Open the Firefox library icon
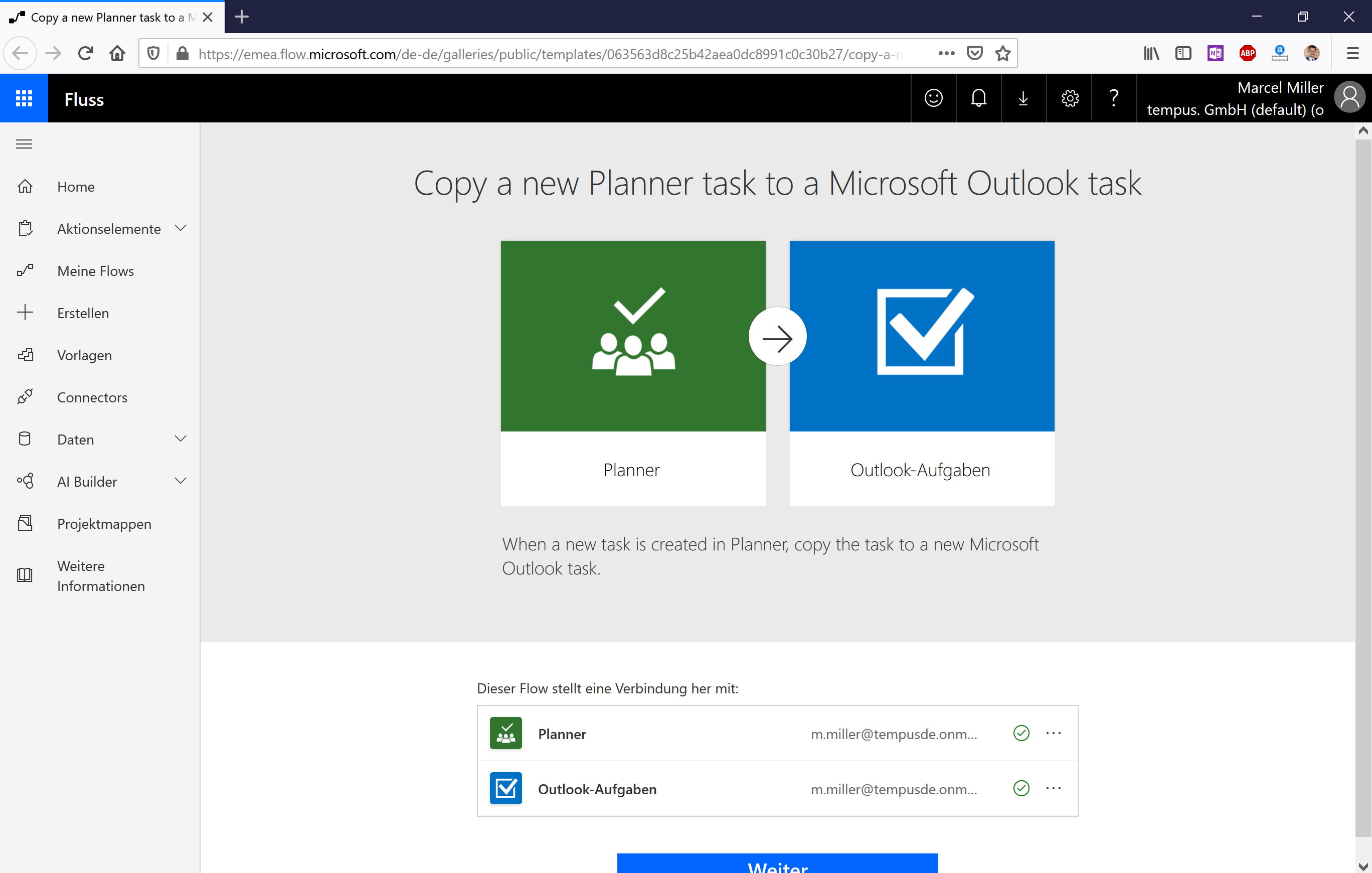The width and height of the screenshot is (1372, 873). [1151, 54]
